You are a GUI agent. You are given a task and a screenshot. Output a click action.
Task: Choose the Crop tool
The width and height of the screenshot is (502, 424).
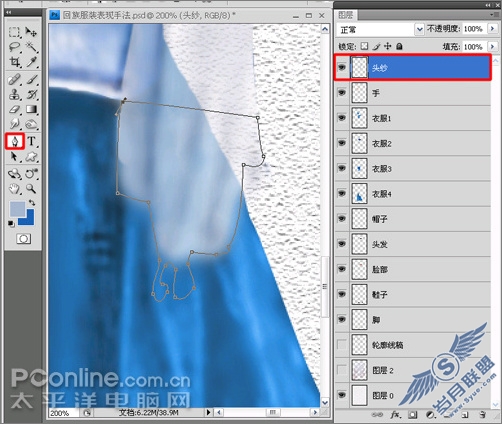[x=14, y=62]
